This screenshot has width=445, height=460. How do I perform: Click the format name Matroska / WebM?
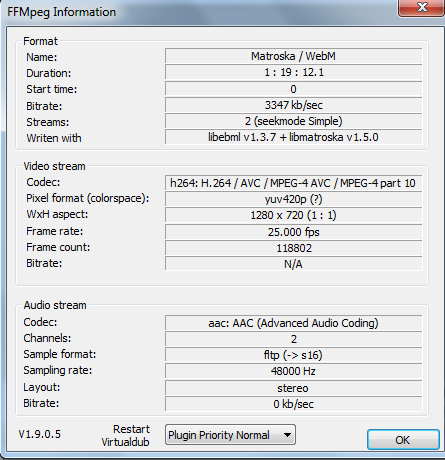coord(293,56)
